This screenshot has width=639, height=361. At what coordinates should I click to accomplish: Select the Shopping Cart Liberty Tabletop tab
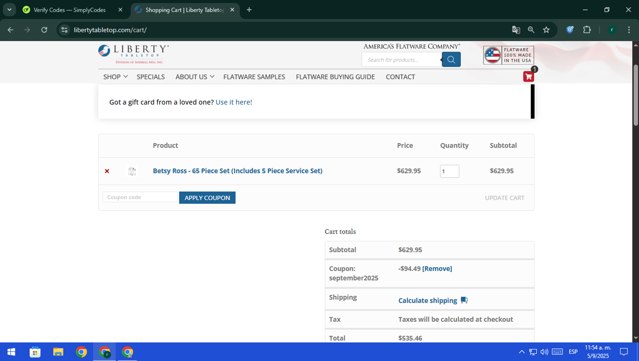coord(184,10)
